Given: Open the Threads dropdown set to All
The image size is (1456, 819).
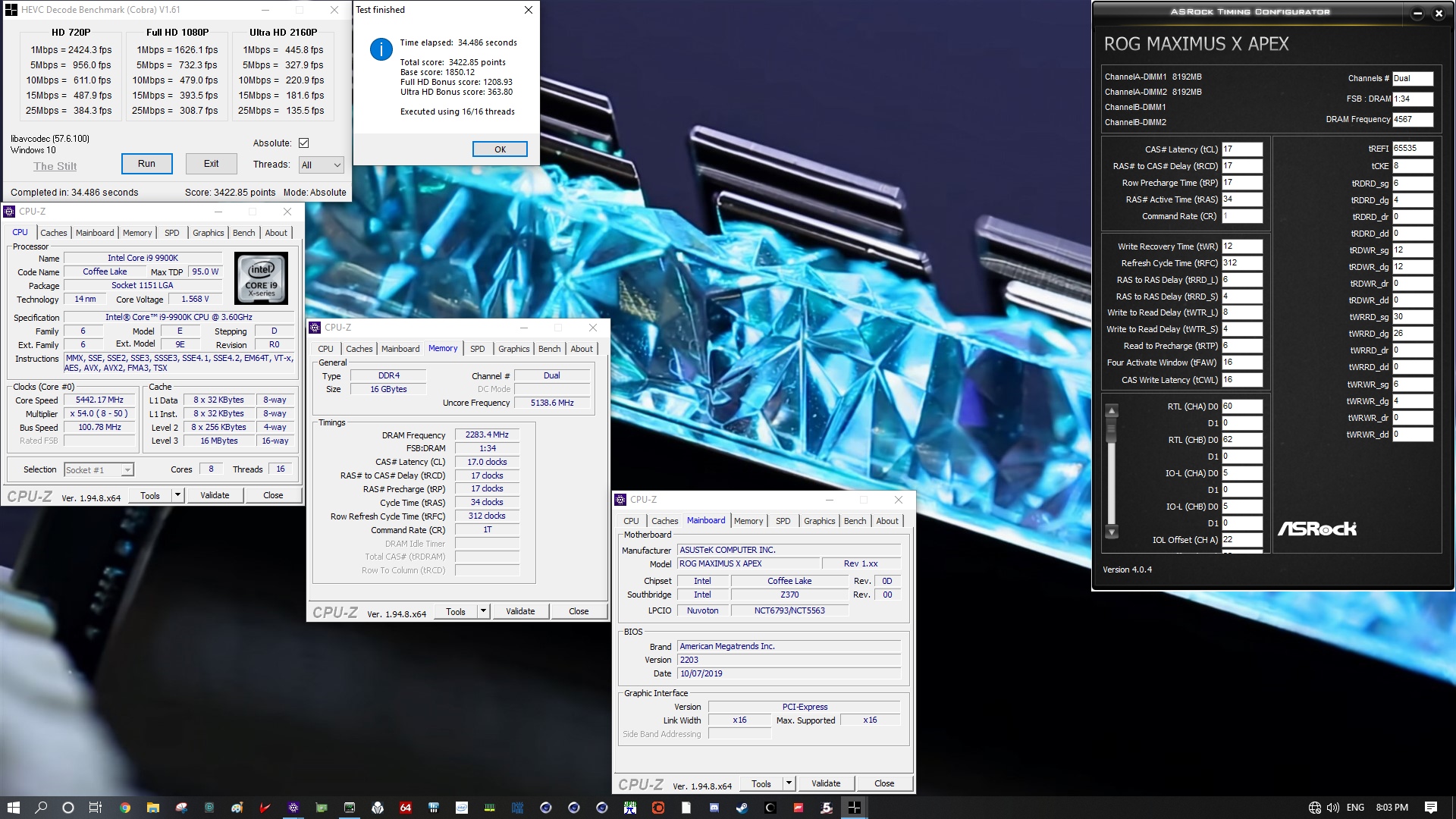Looking at the screenshot, I should coord(321,165).
